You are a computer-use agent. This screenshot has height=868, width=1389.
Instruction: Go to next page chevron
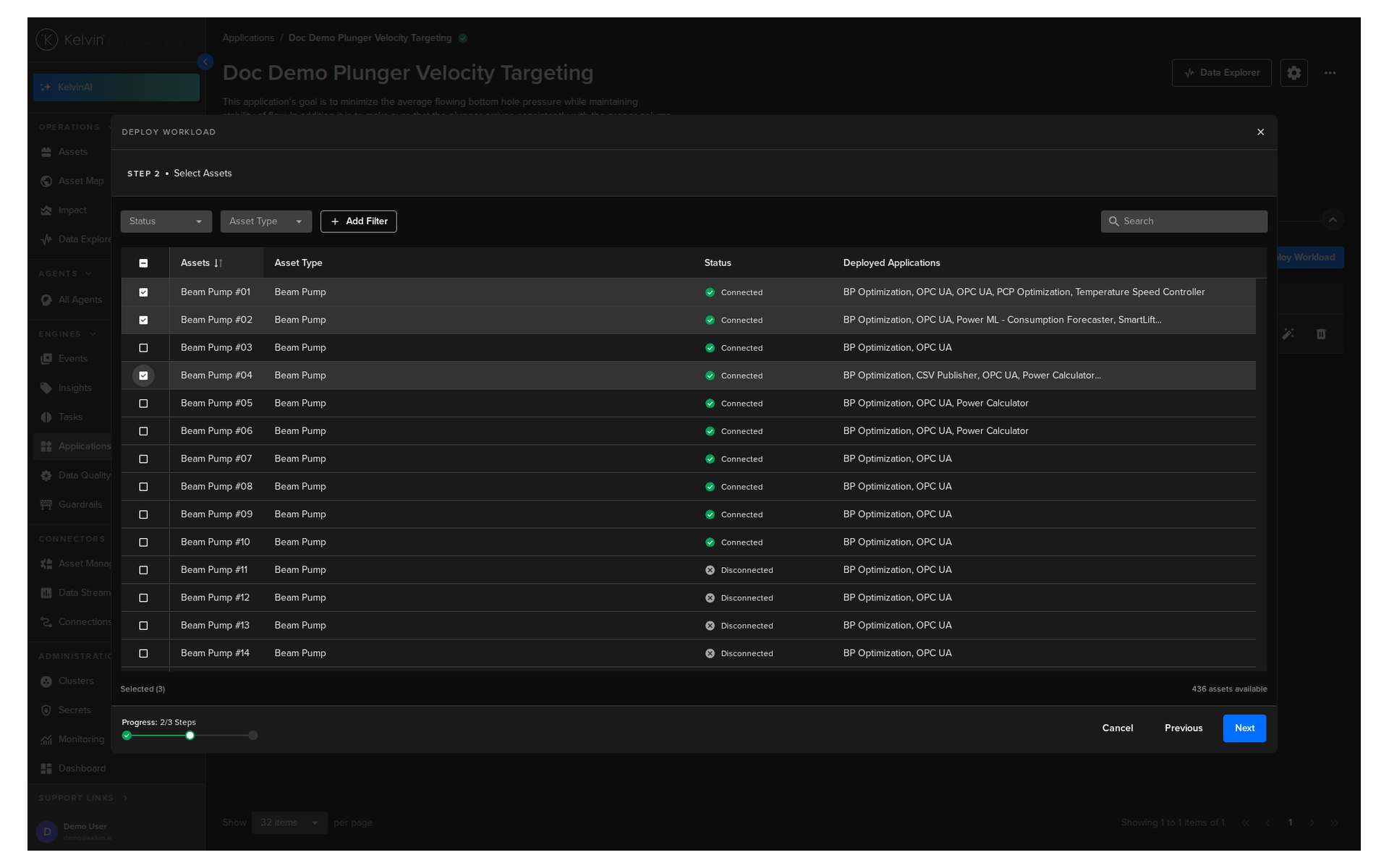point(1312,823)
